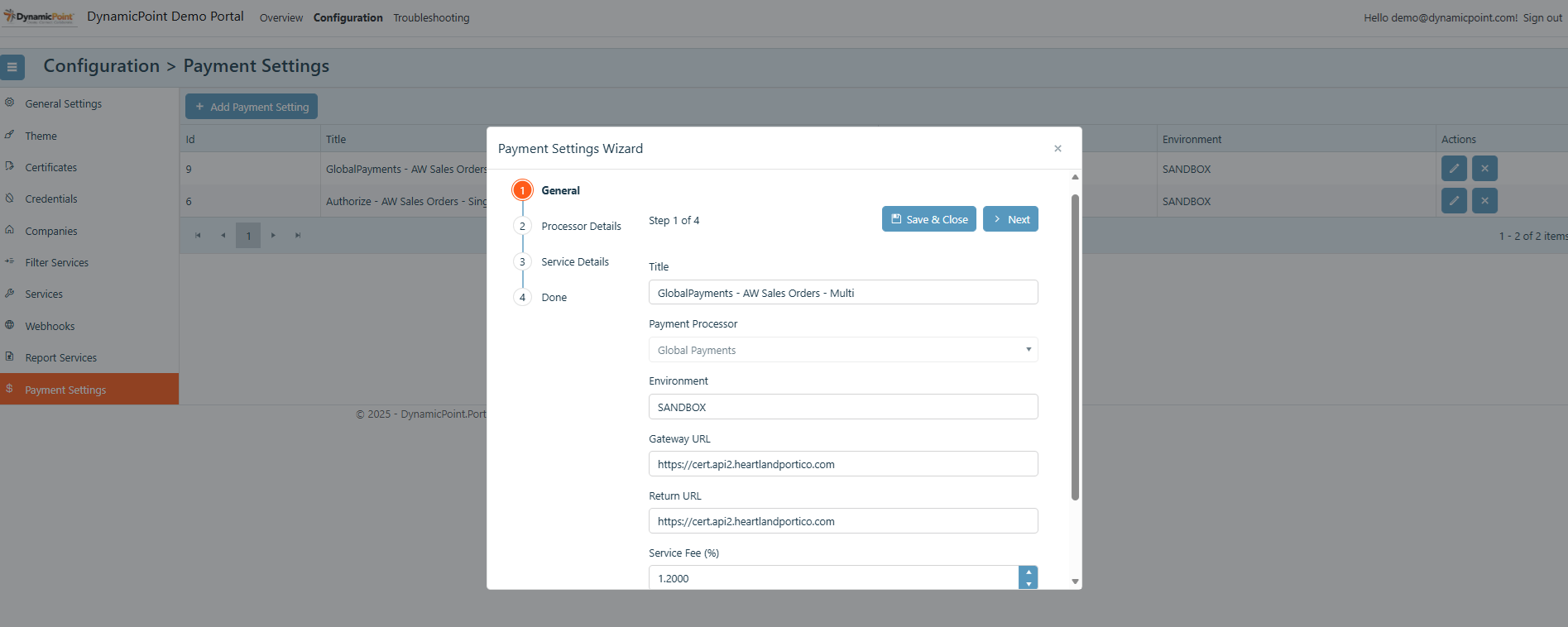Toggle the hamburger sidebar menu button
The width and height of the screenshot is (1568, 627).
12,67
